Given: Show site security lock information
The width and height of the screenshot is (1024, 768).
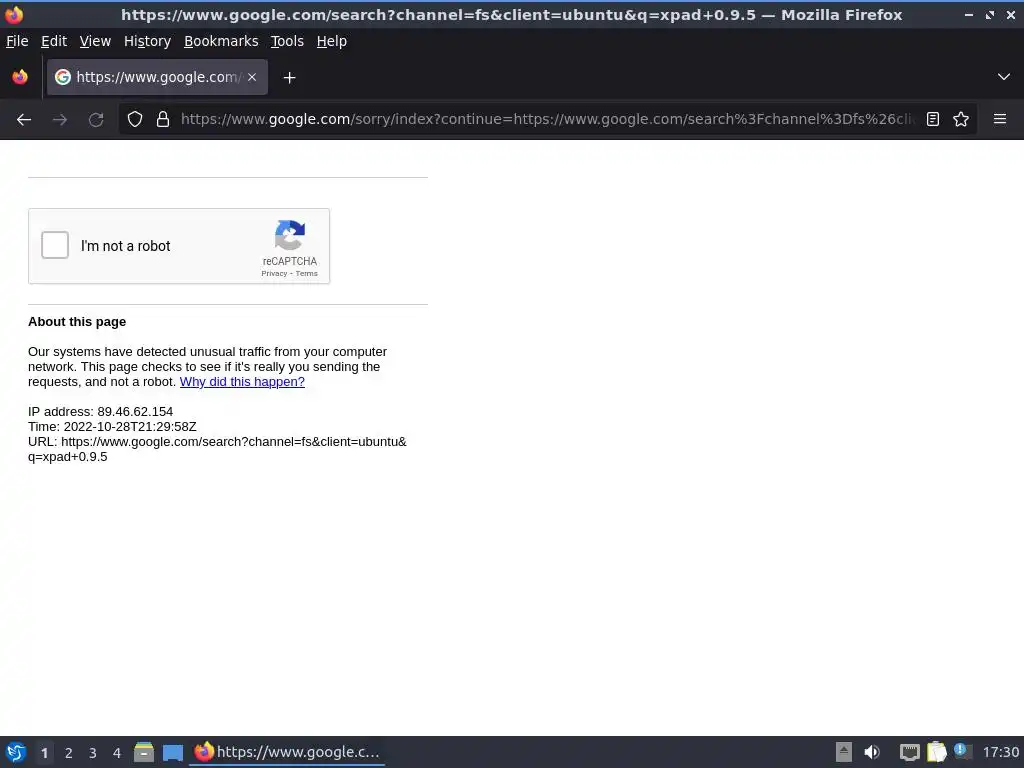Looking at the screenshot, I should tap(163, 120).
